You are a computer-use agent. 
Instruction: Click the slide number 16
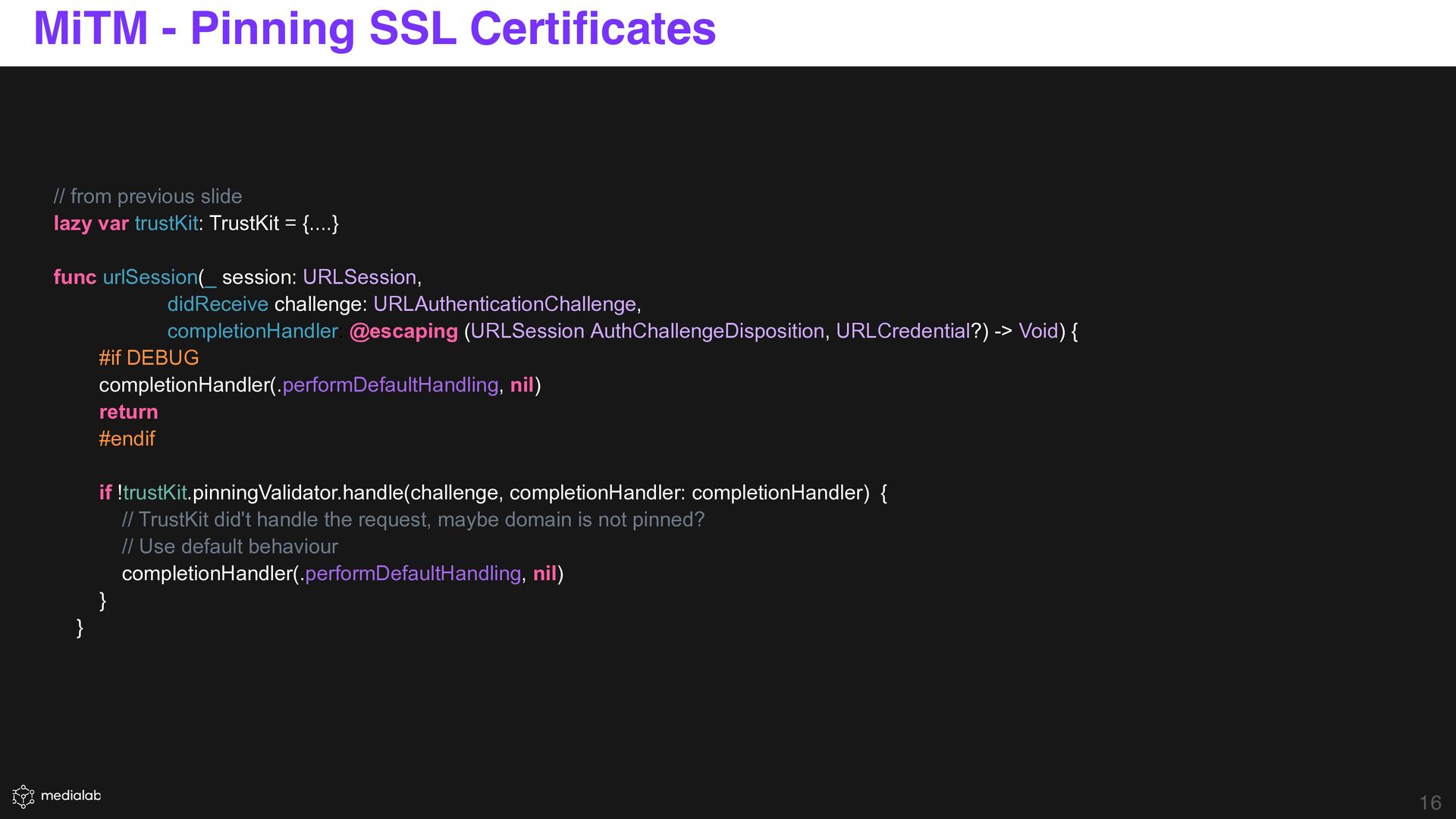point(1429,802)
